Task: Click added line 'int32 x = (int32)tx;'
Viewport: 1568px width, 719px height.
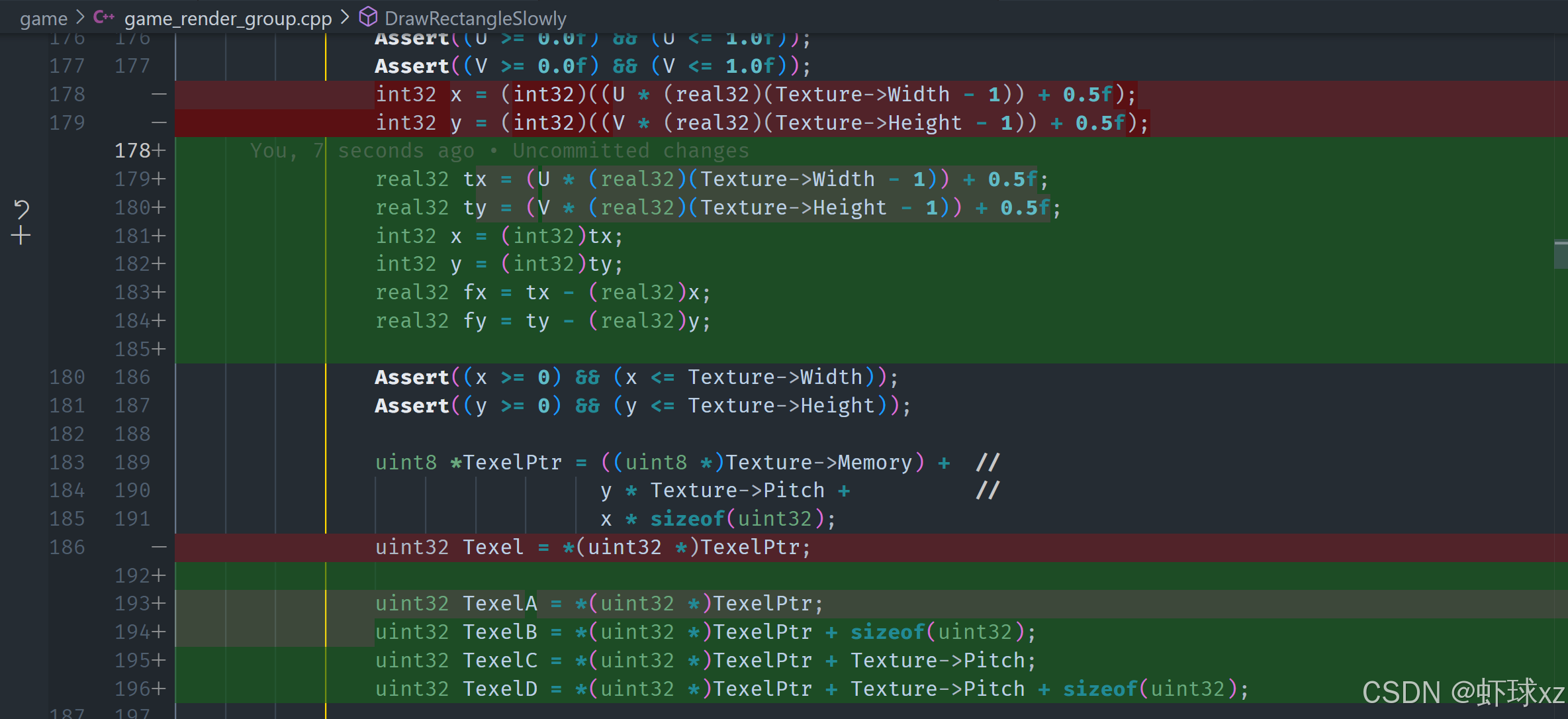Action: 499,236
